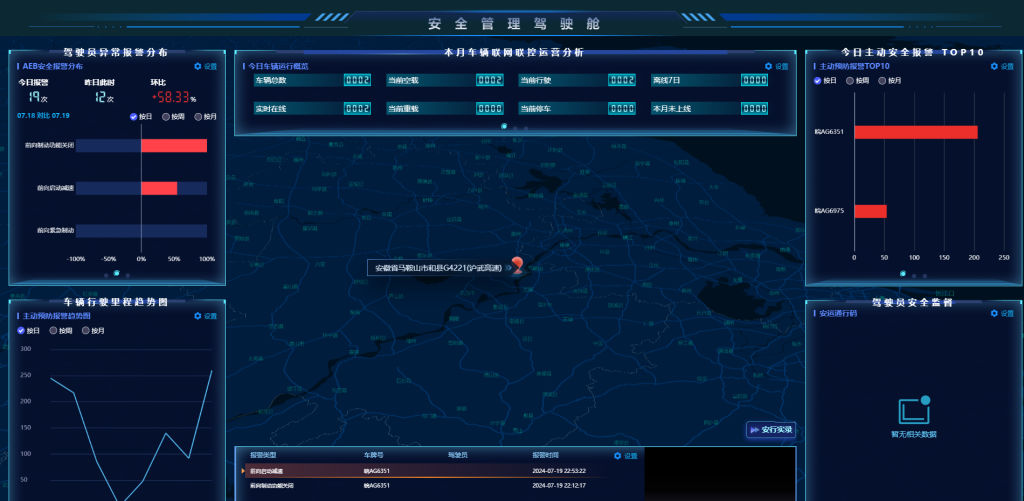Click the 07.18 对比 07.19 date text
Viewport: 1024px width, 501px height.
point(43,116)
